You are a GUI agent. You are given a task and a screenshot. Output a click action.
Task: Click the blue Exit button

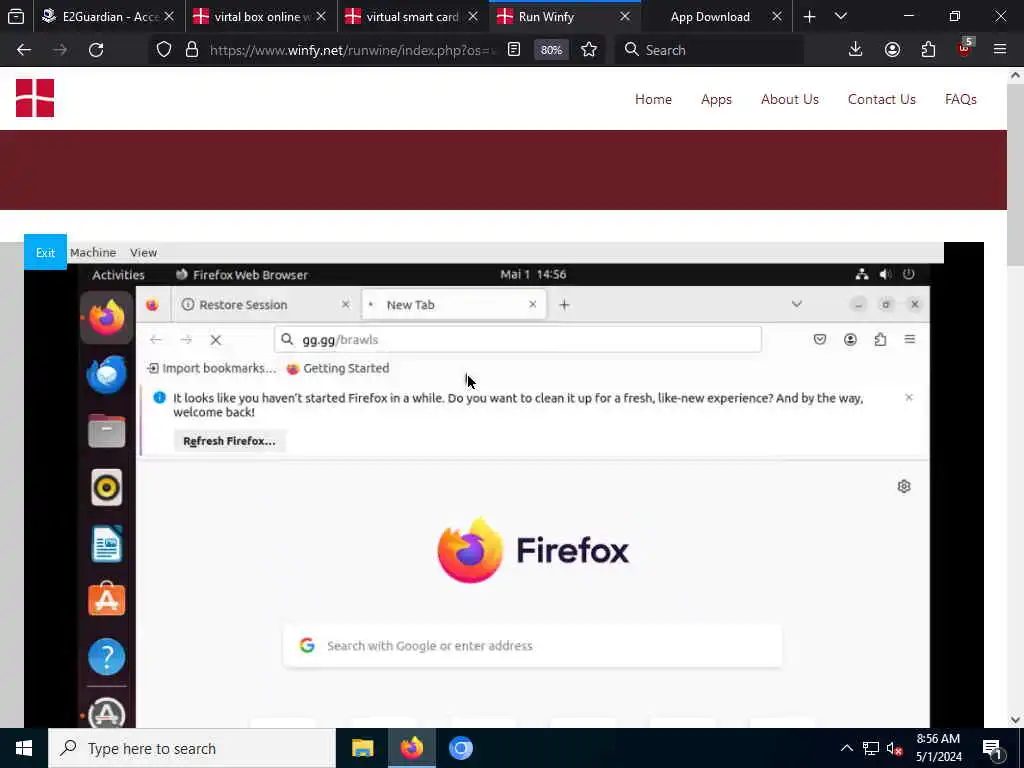coord(45,252)
